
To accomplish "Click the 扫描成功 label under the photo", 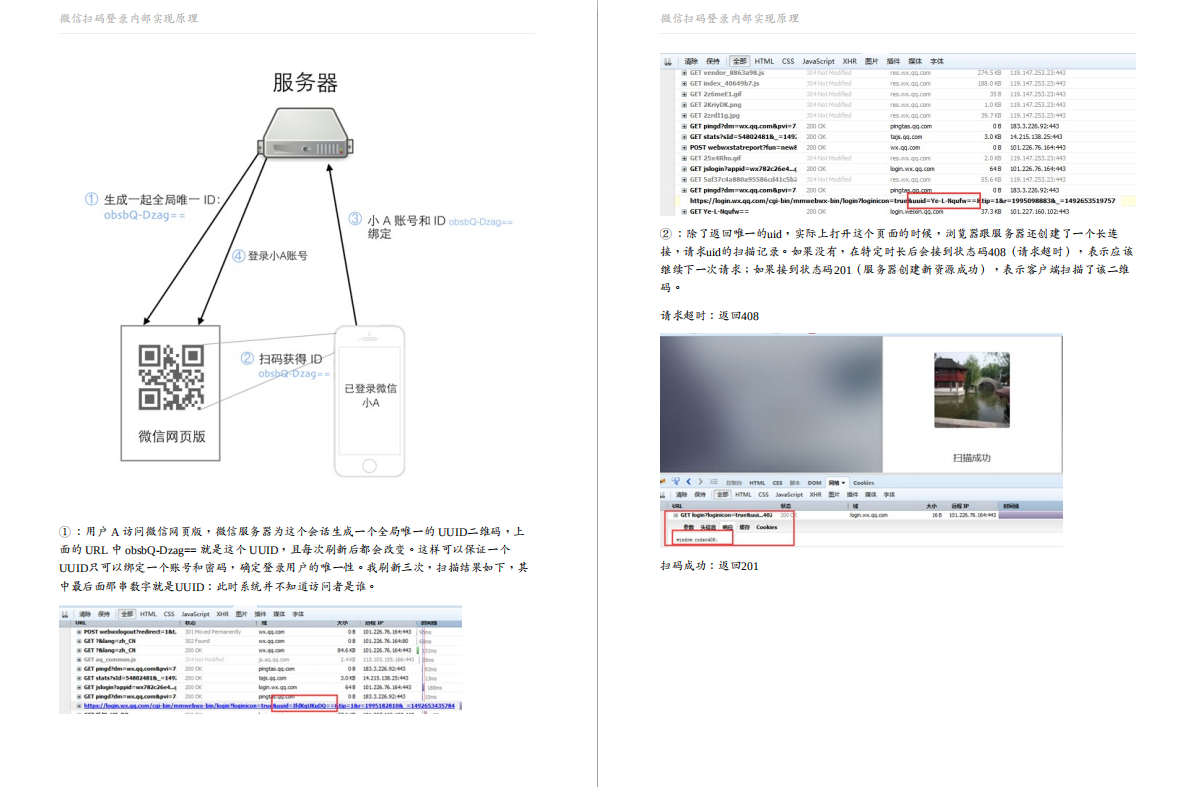I will [x=971, y=458].
